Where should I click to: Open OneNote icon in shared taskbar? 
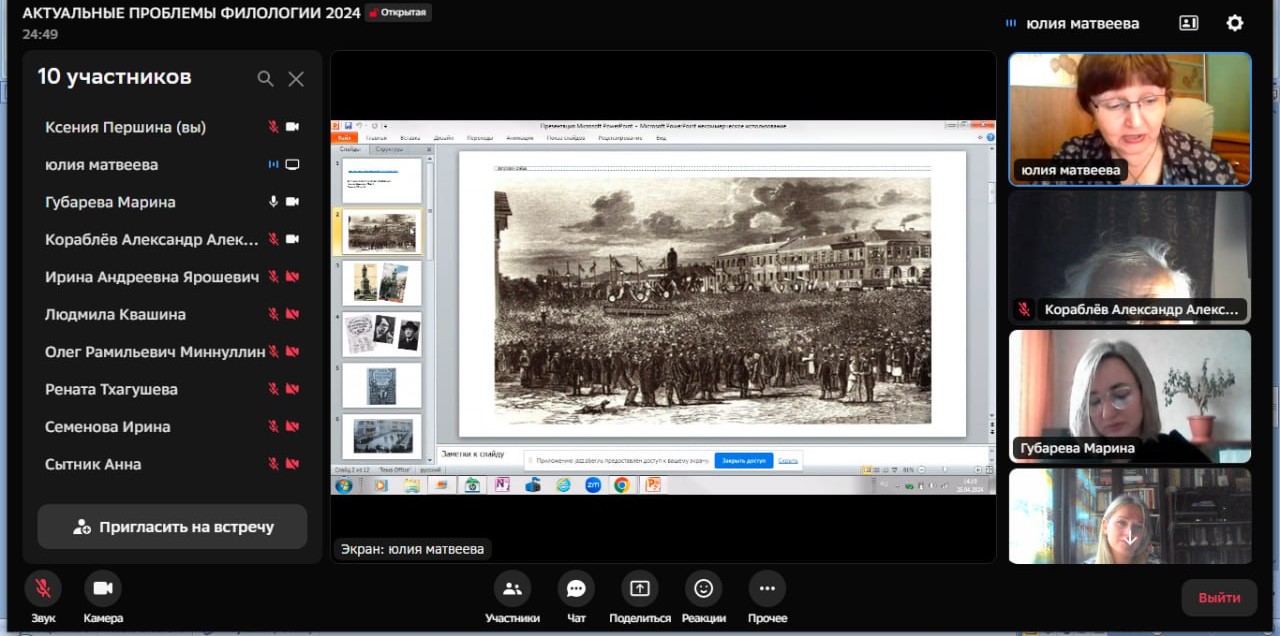(502, 485)
